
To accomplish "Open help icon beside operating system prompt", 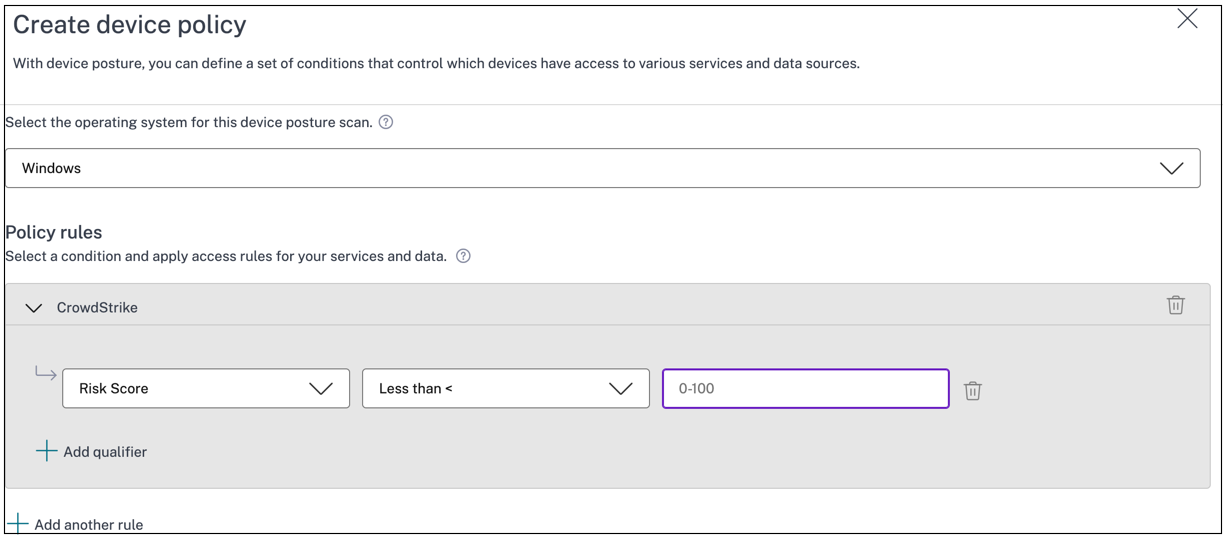I will pos(386,122).
